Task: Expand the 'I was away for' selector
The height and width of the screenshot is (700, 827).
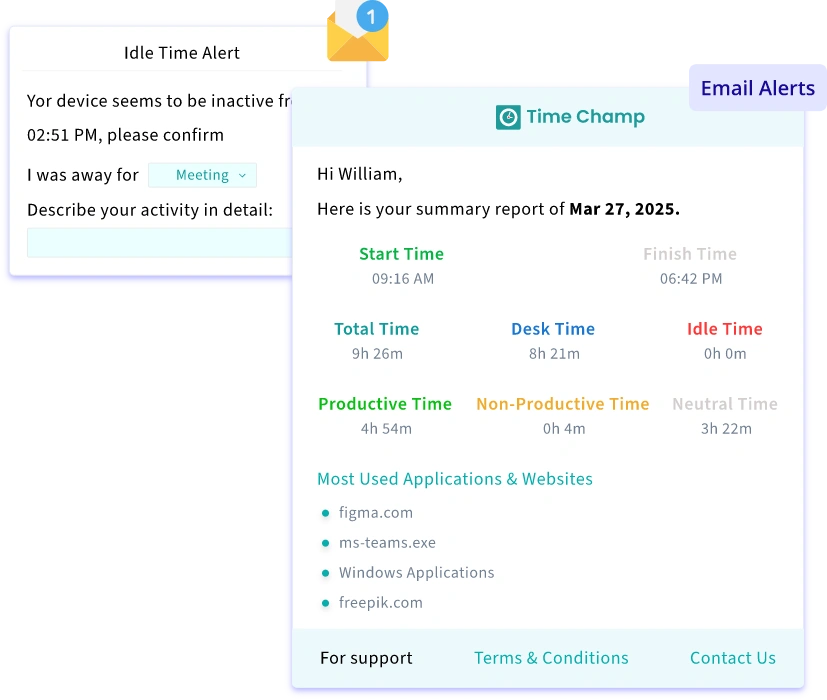Action: pos(203,175)
